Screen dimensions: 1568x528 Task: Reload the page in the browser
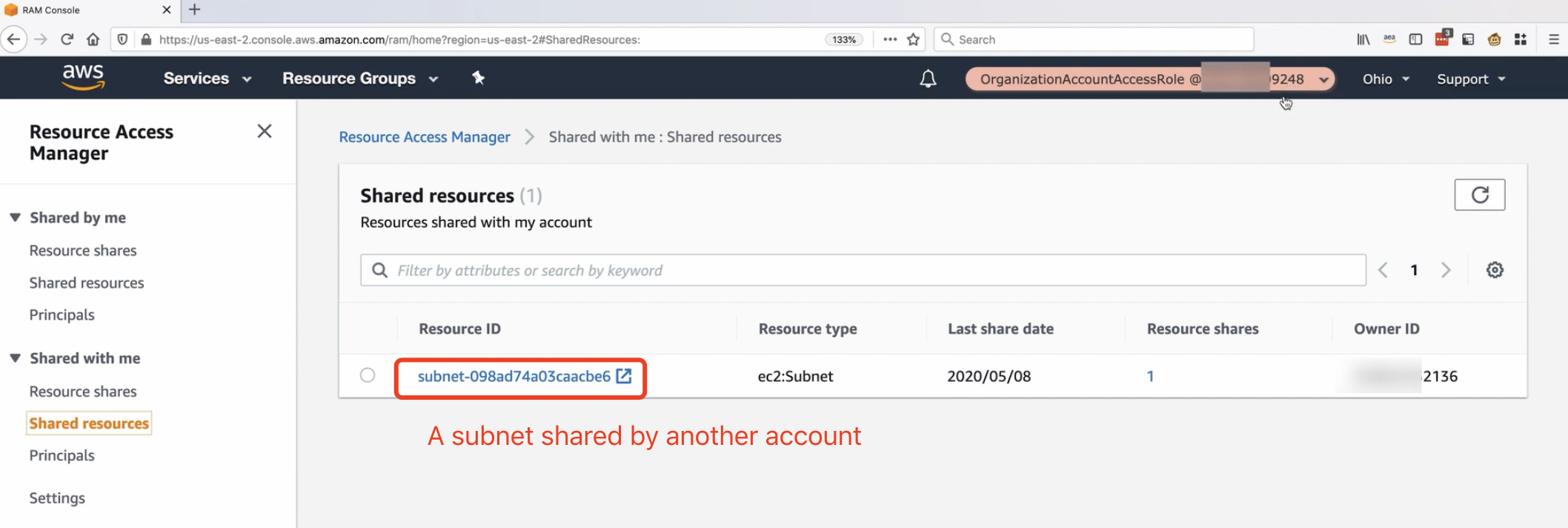67,39
